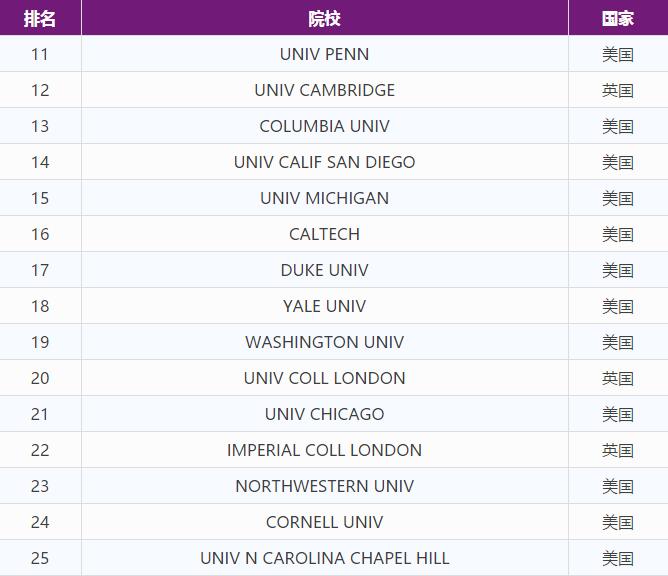Click UNIV CAMBRIDGE in the table
Viewport: 668px width, 576px height.
coord(324,90)
